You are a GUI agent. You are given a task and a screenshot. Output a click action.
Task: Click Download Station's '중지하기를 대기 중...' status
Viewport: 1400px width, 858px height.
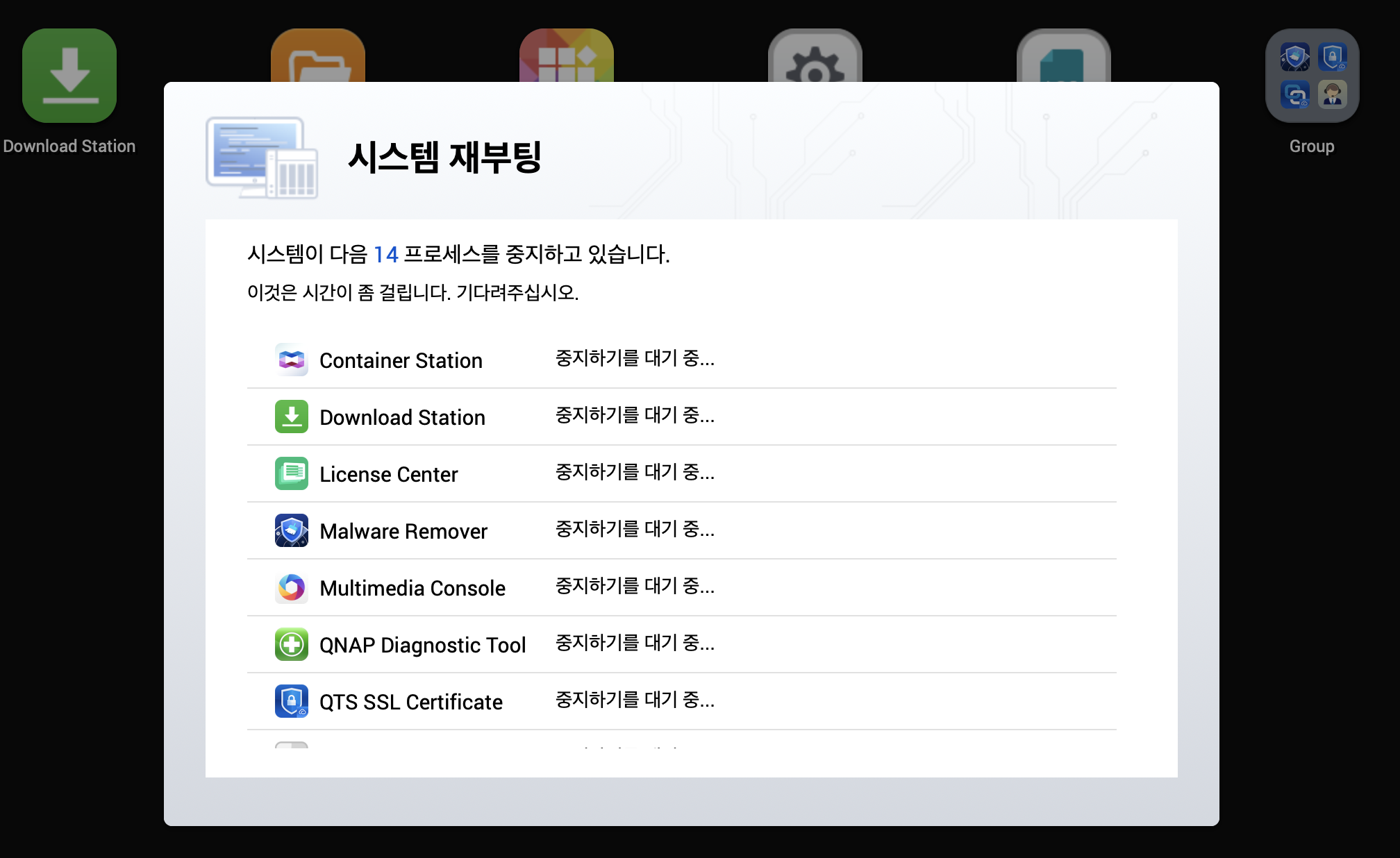(635, 415)
